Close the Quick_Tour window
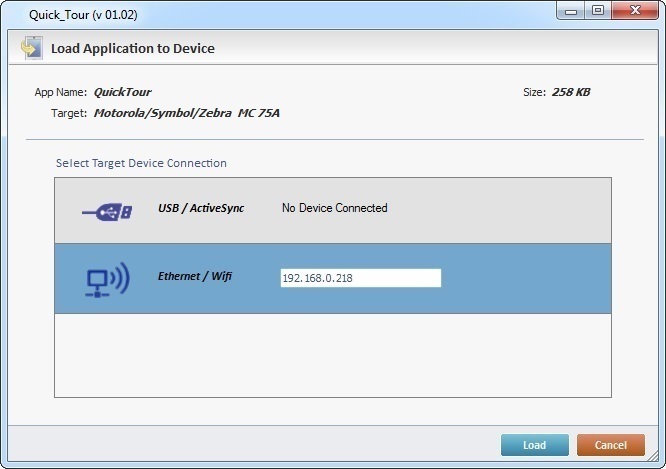 coord(635,11)
